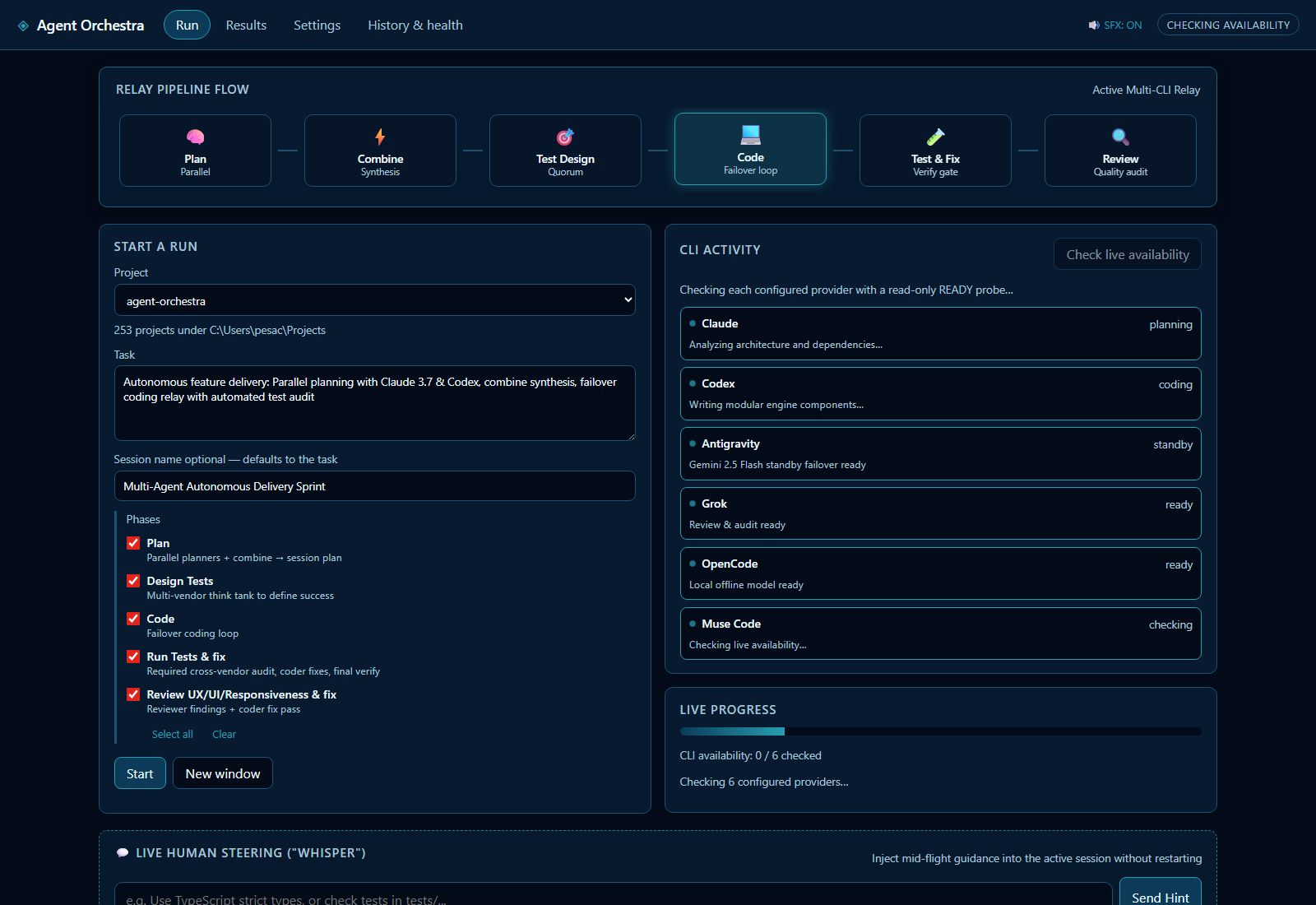Click the status dot next to Claude
This screenshot has height=905, width=1316.
point(693,323)
